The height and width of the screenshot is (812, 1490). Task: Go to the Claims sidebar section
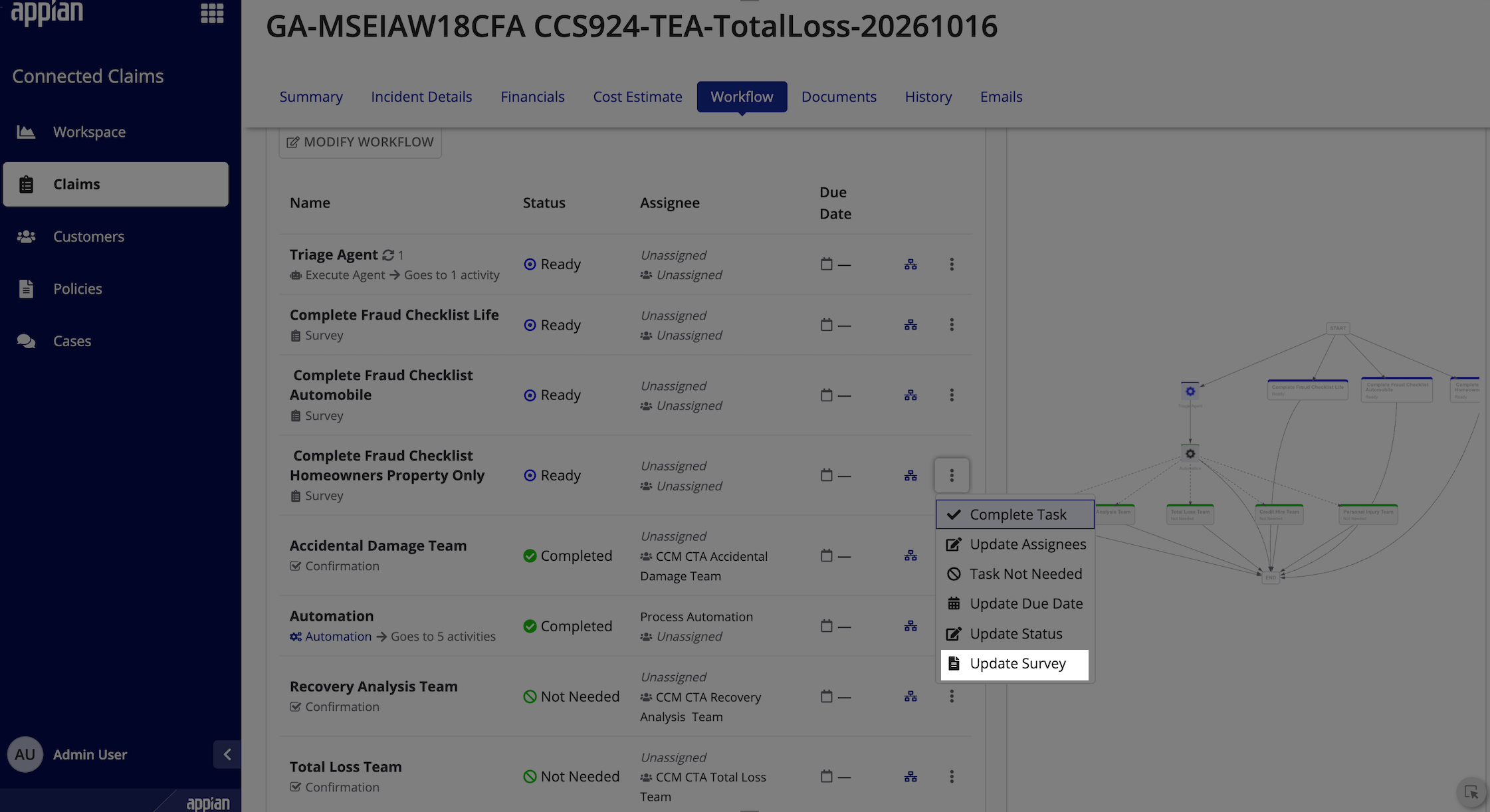point(116,184)
